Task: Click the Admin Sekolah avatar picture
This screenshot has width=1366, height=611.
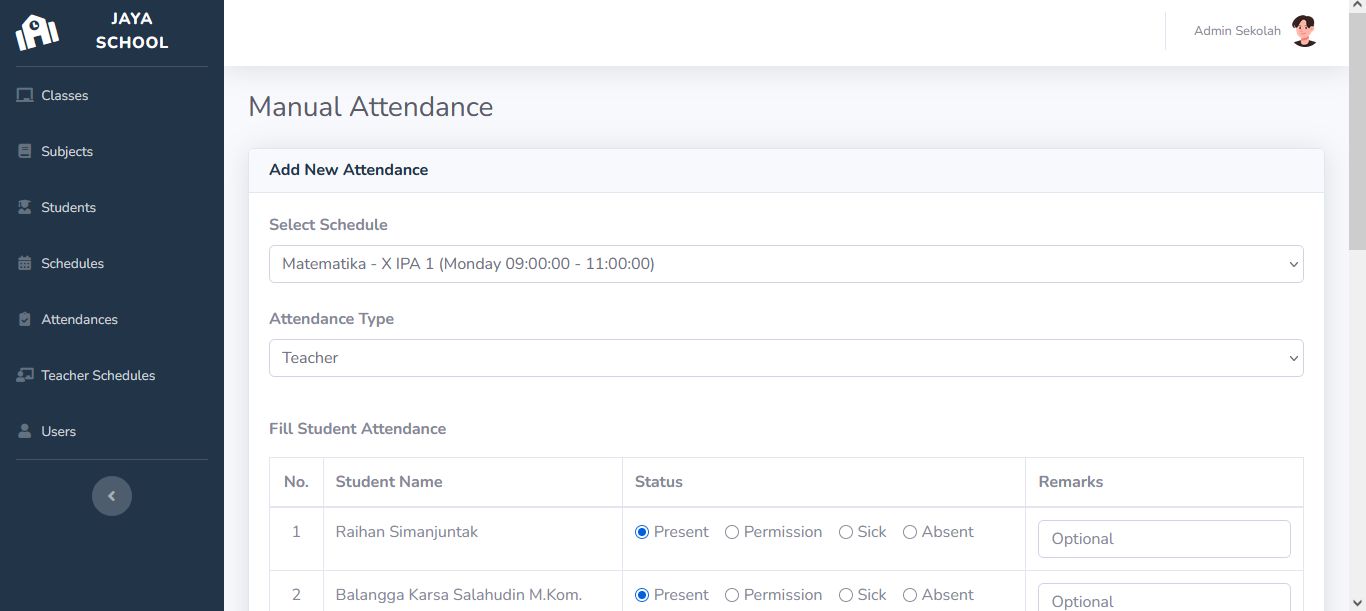Action: (1304, 31)
